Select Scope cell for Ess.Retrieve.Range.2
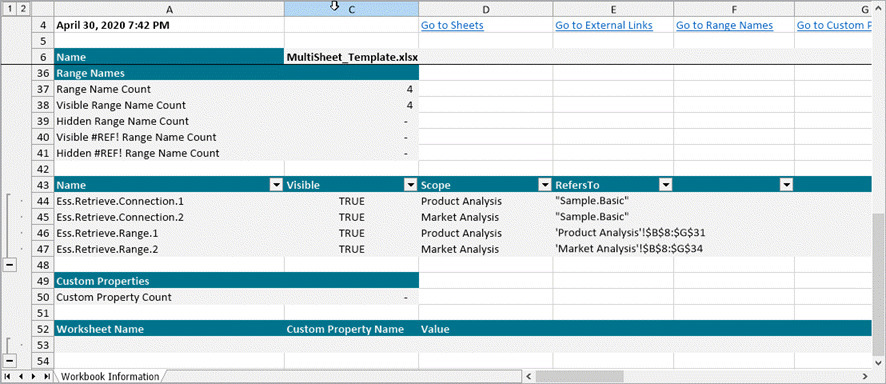The image size is (886, 384). [x=486, y=248]
